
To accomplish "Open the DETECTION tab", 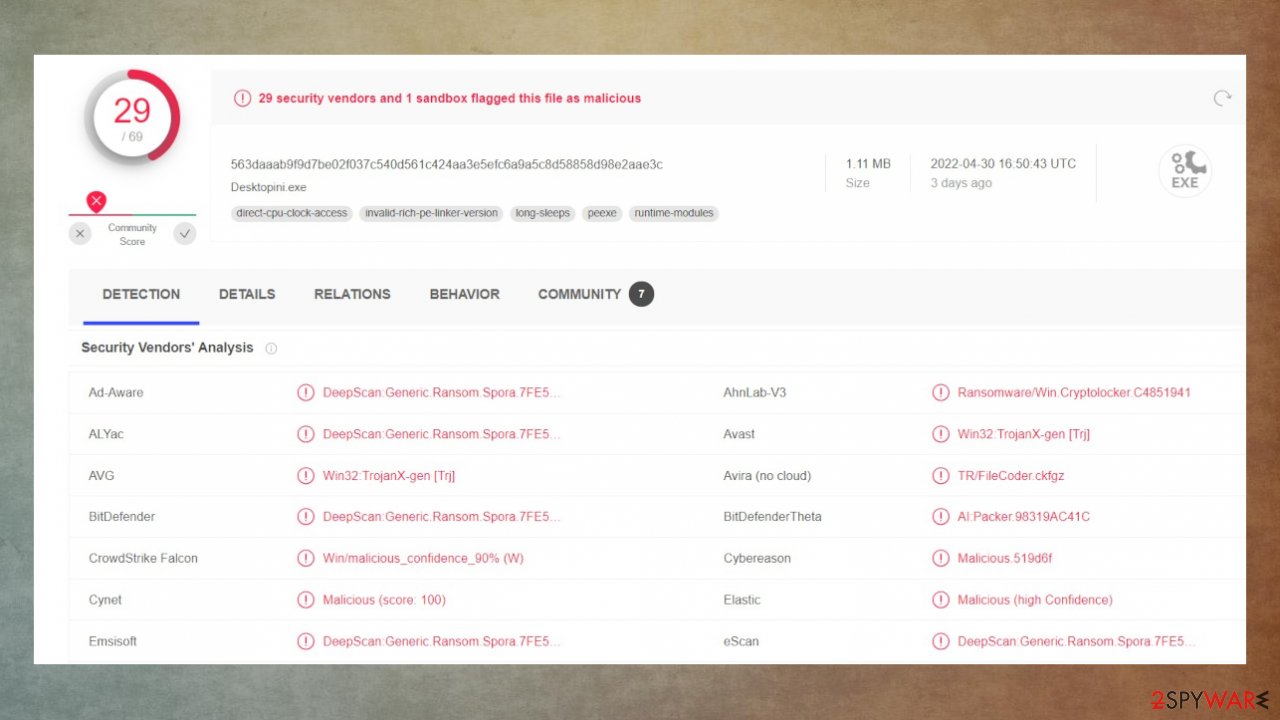I will [141, 294].
